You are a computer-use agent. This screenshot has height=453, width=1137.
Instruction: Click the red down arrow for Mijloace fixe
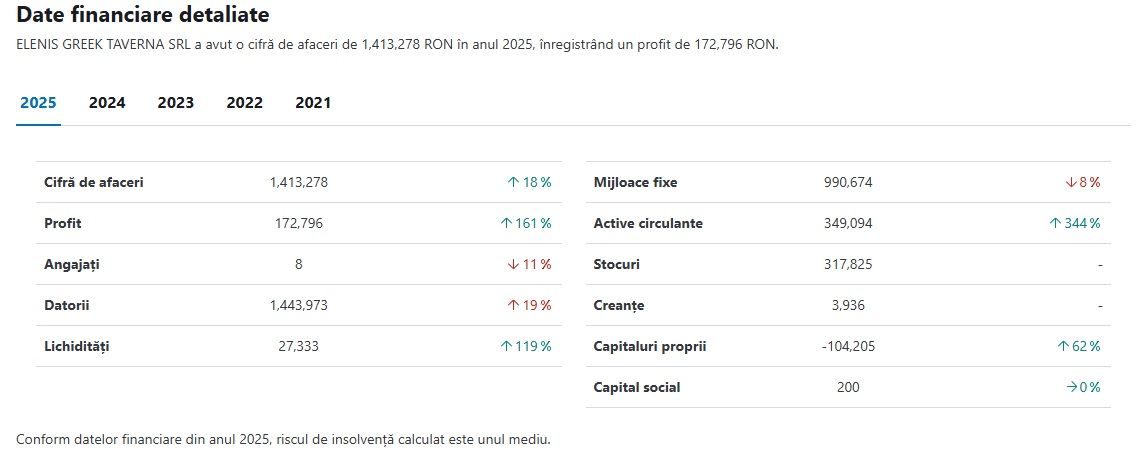[1070, 183]
